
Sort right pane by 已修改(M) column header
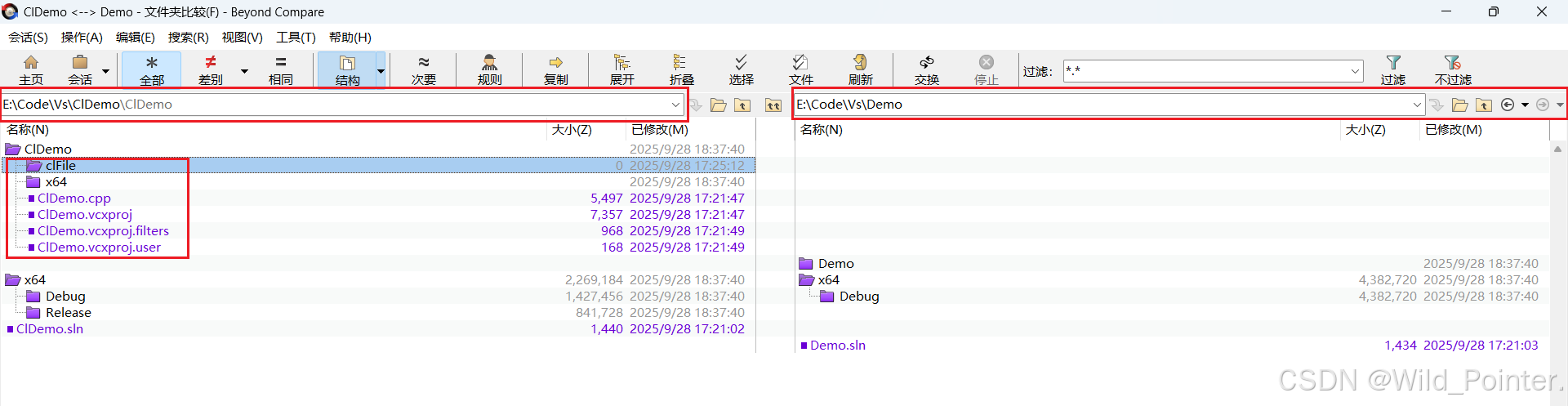point(1454,129)
